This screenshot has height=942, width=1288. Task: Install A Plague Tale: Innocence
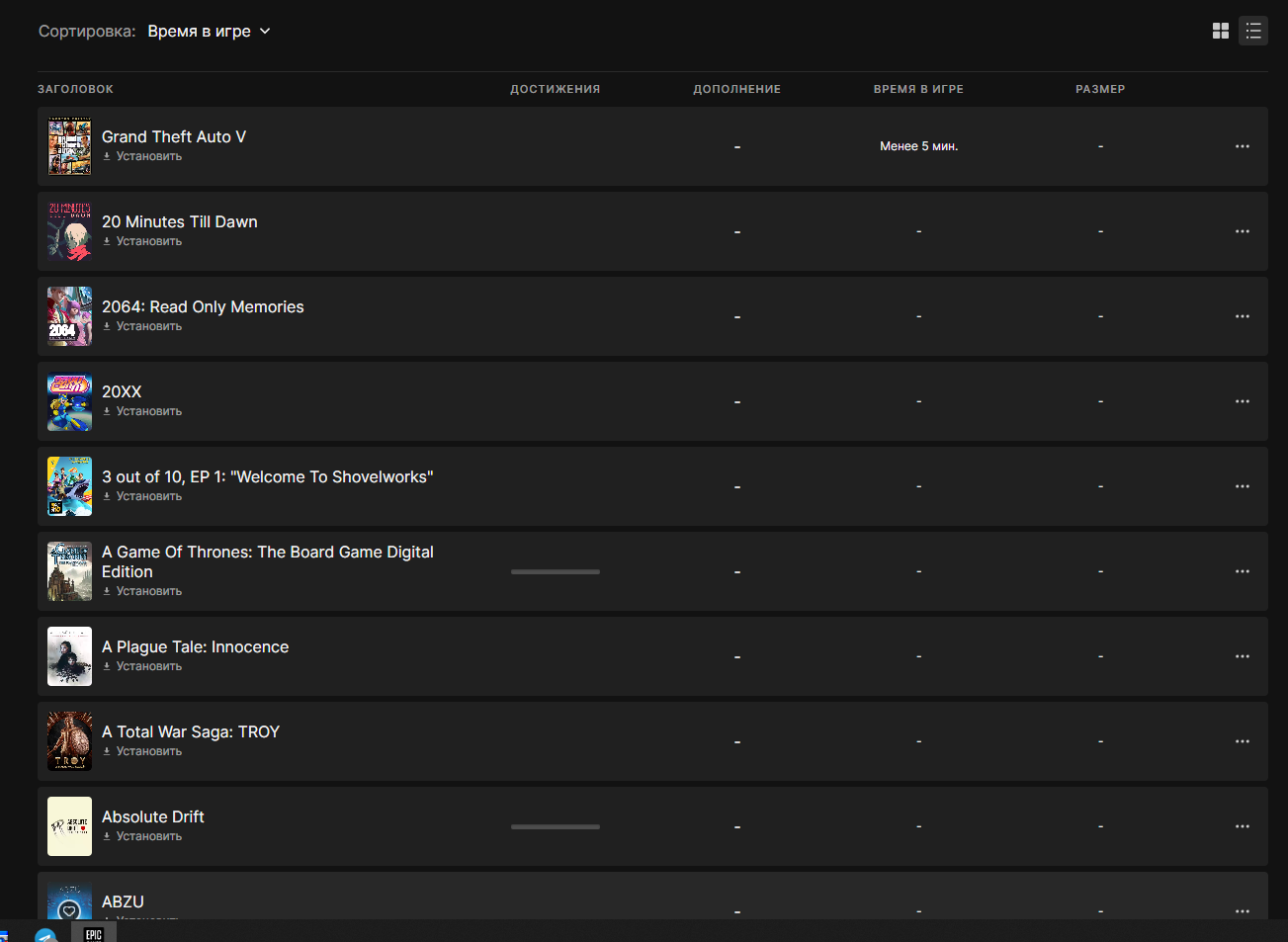(x=142, y=666)
